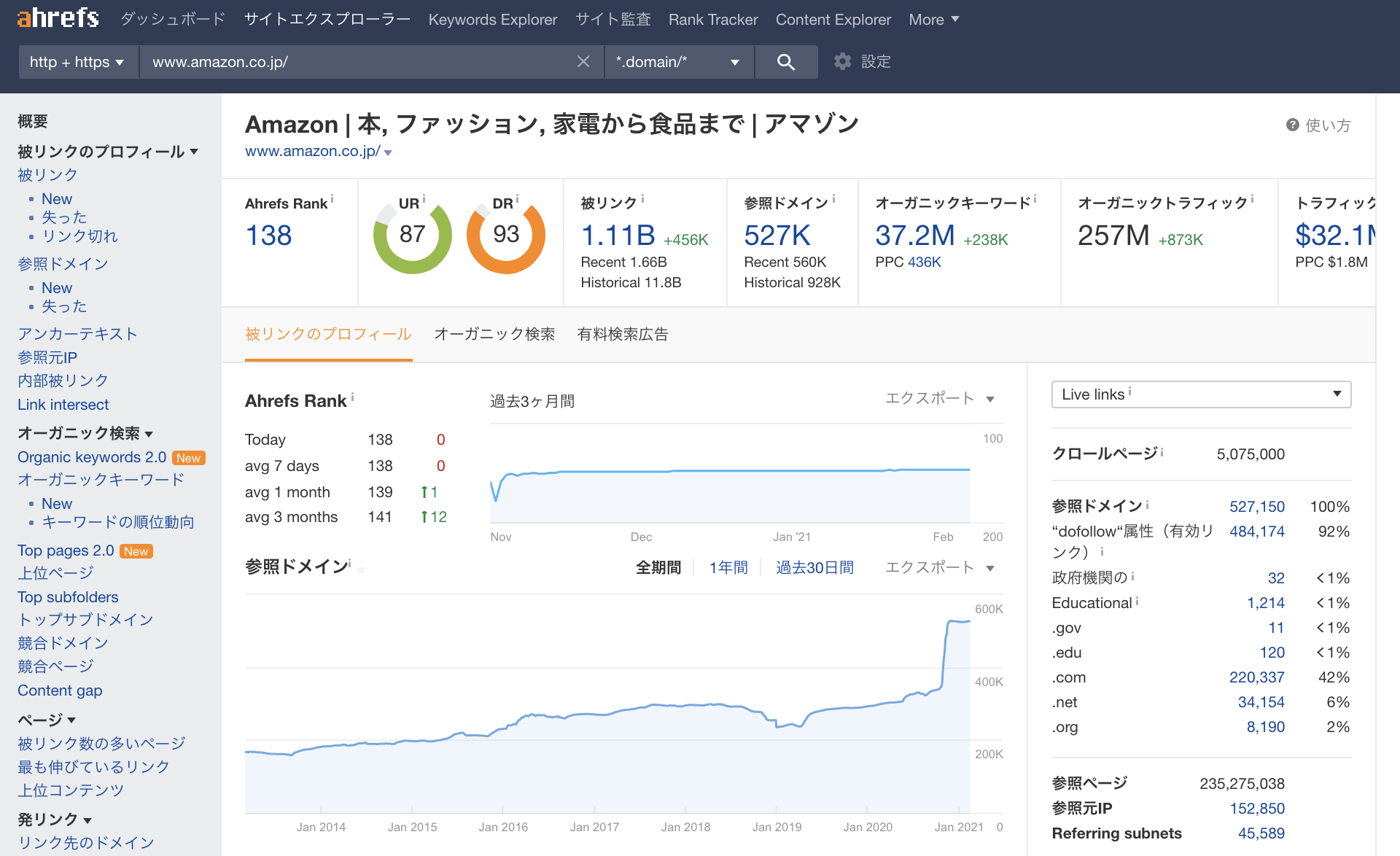Viewport: 1400px width, 856px height.
Task: Switch to オーガニック検索 tab
Action: (x=494, y=334)
